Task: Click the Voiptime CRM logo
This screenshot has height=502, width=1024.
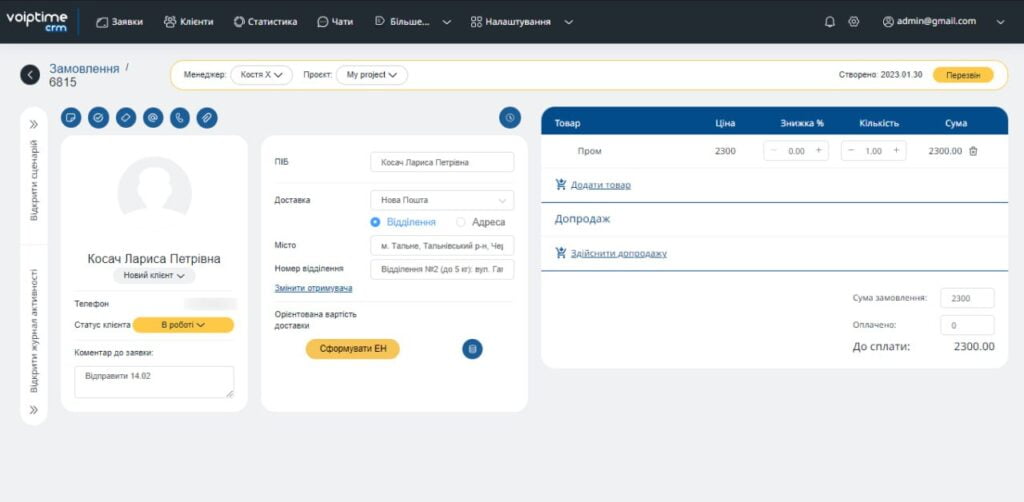Action: tap(37, 21)
